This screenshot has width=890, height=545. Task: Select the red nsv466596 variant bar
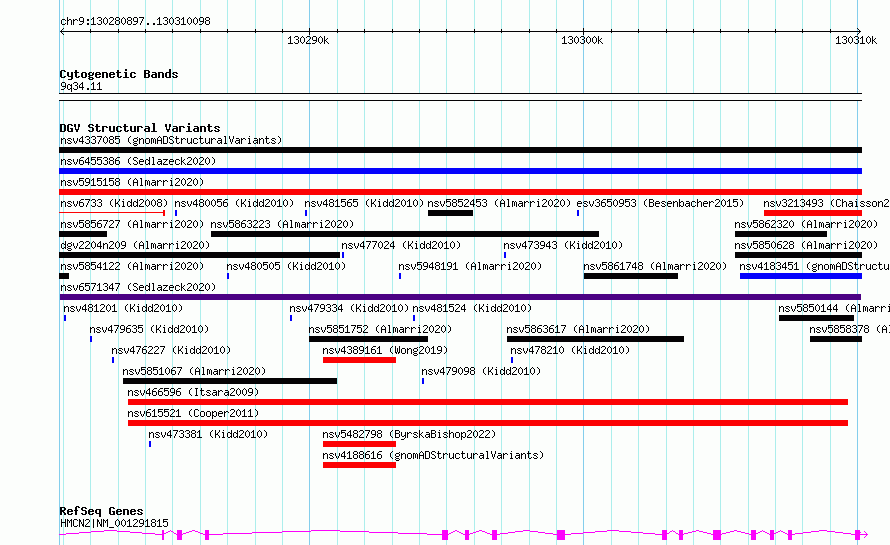(x=488, y=402)
